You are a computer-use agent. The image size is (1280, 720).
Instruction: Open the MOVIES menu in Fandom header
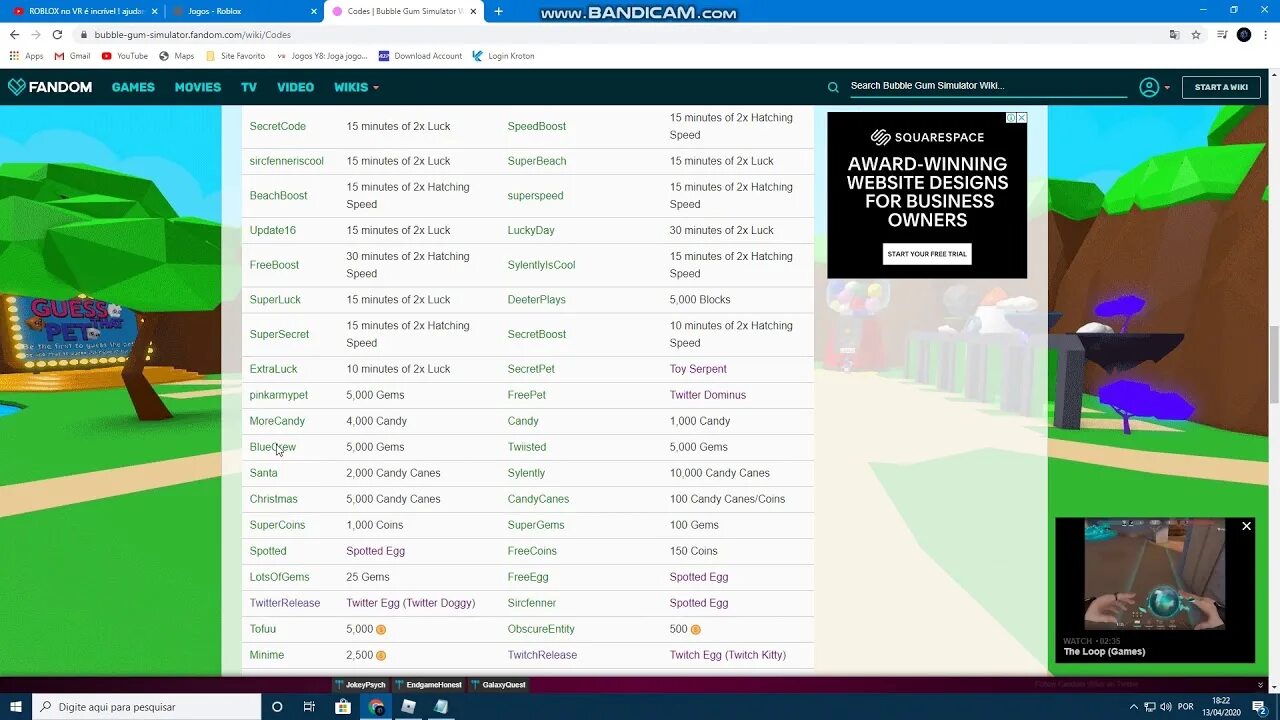coord(198,87)
